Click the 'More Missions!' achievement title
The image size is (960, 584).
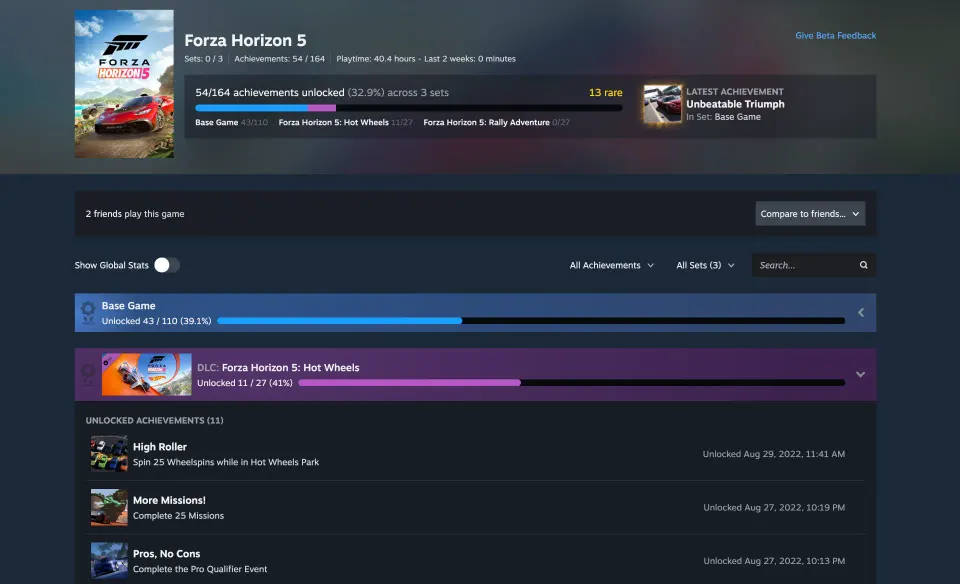click(169, 500)
